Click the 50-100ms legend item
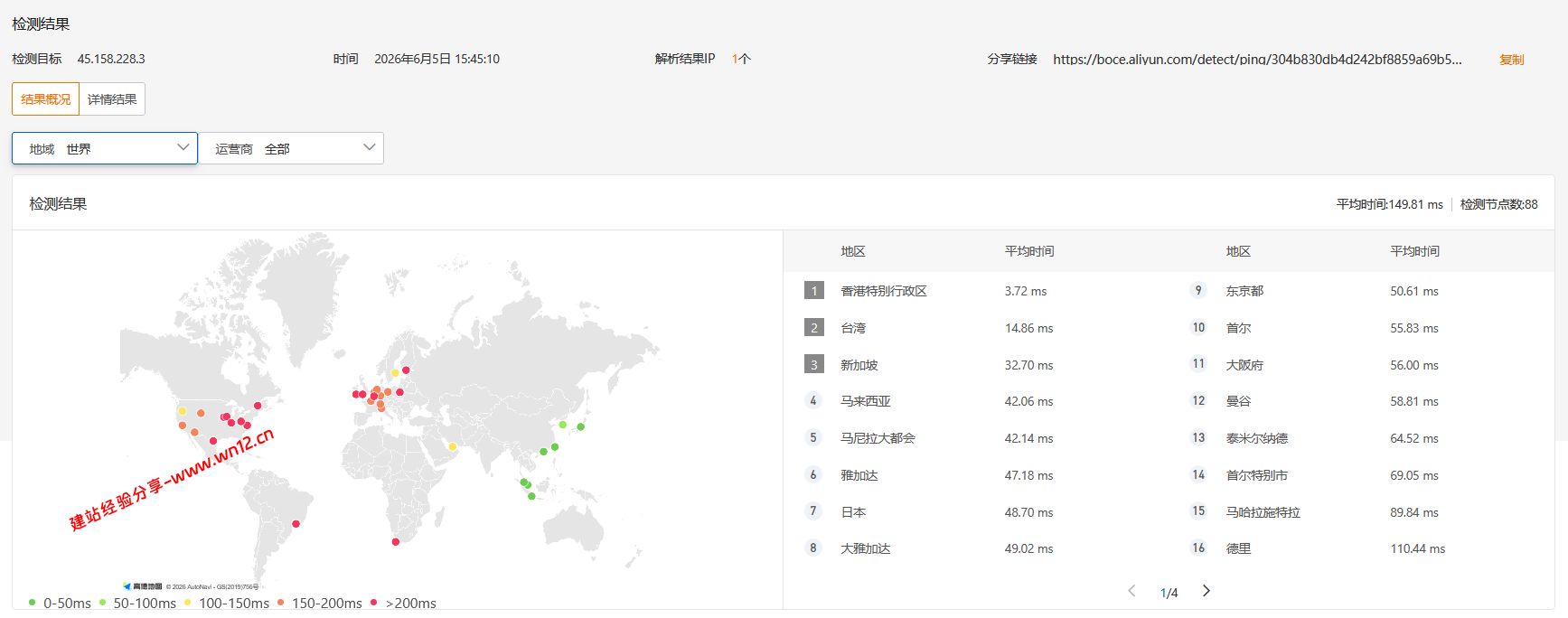Viewport: 1568px width, 618px height. tap(137, 603)
